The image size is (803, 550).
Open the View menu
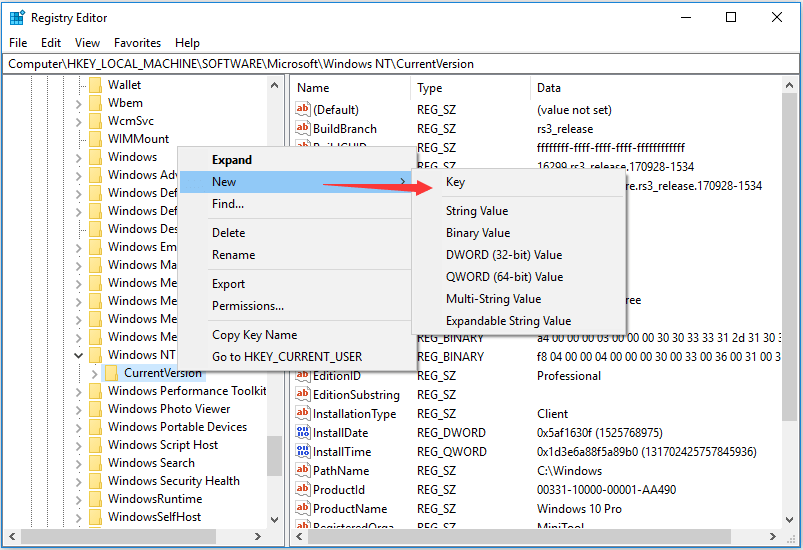87,43
